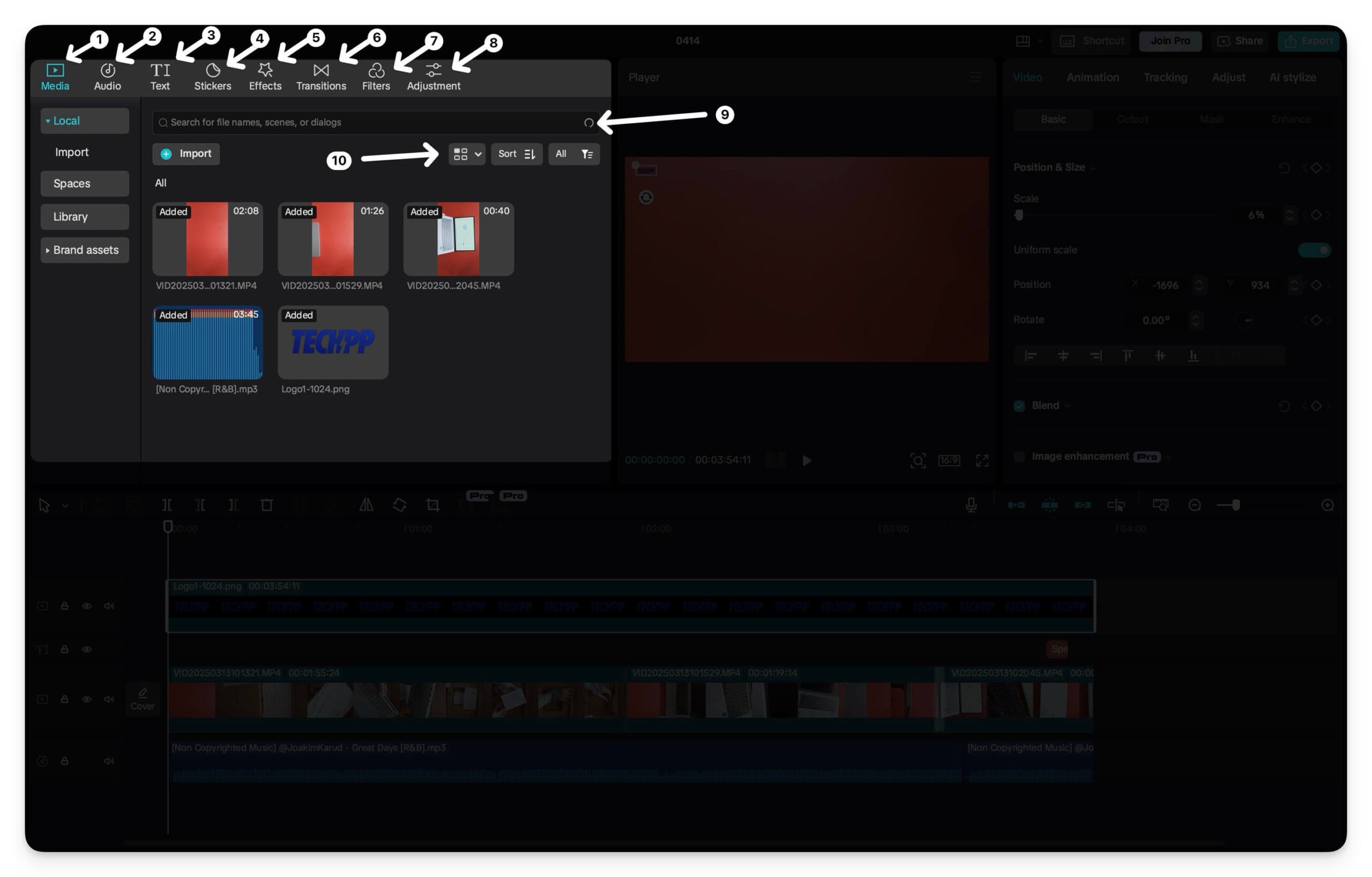Viewport: 1372px width, 877px height.
Task: Open the Effects star icon
Action: [265, 70]
